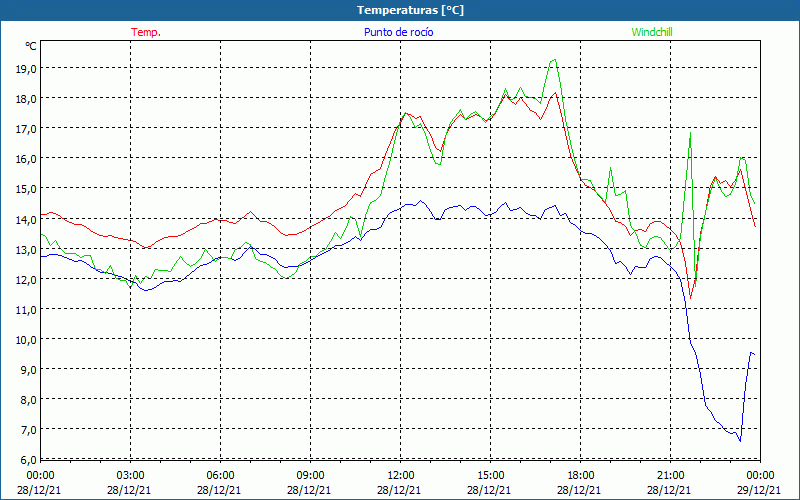Click the 18:00 time axis label
This screenshot has height=500, width=800.
tap(581, 476)
